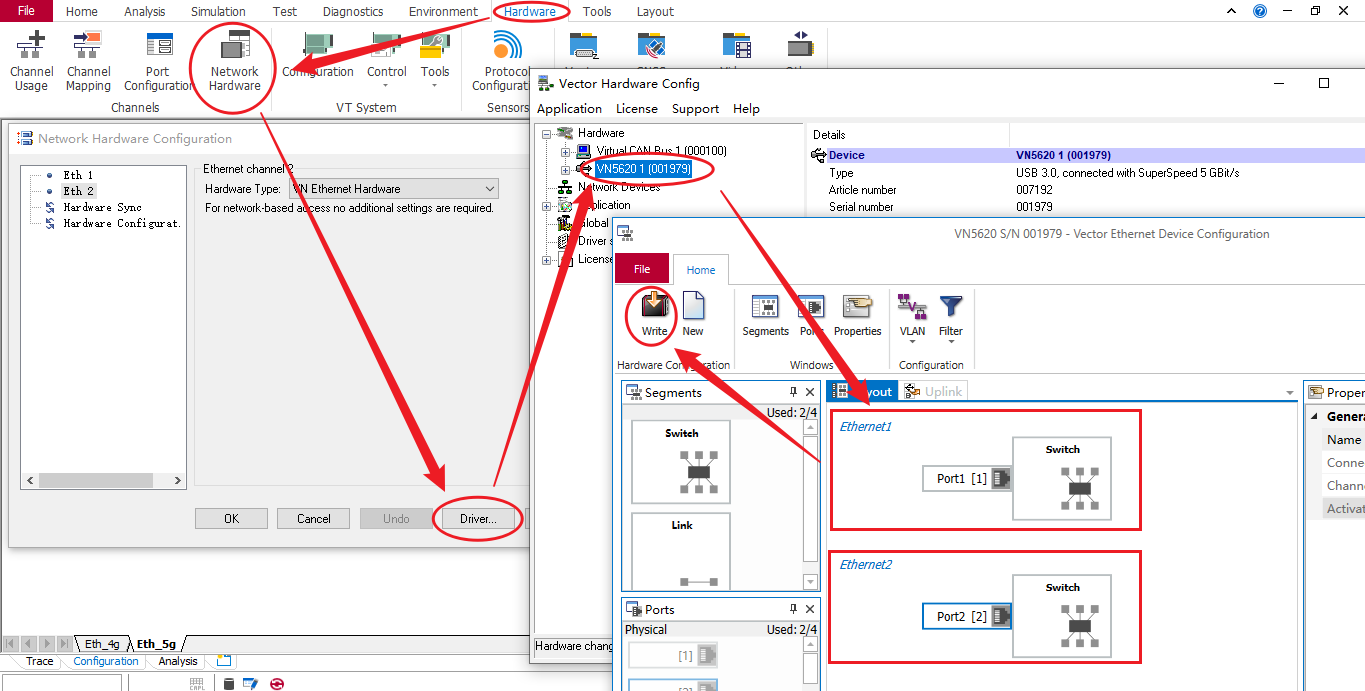Image resolution: width=1365 pixels, height=691 pixels.
Task: Open the Diagnostics ribbon tab
Action: pos(353,11)
